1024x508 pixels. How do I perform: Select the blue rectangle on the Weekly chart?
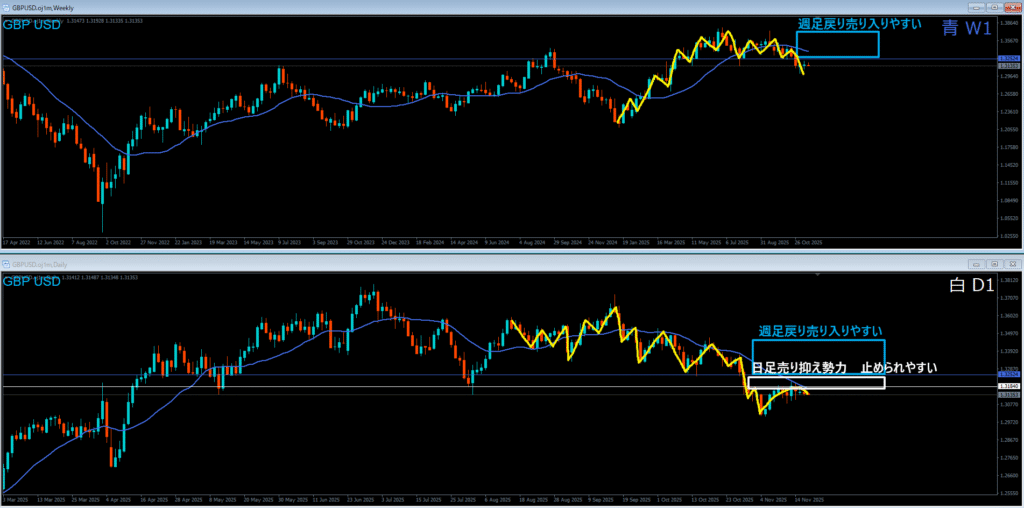click(838, 33)
